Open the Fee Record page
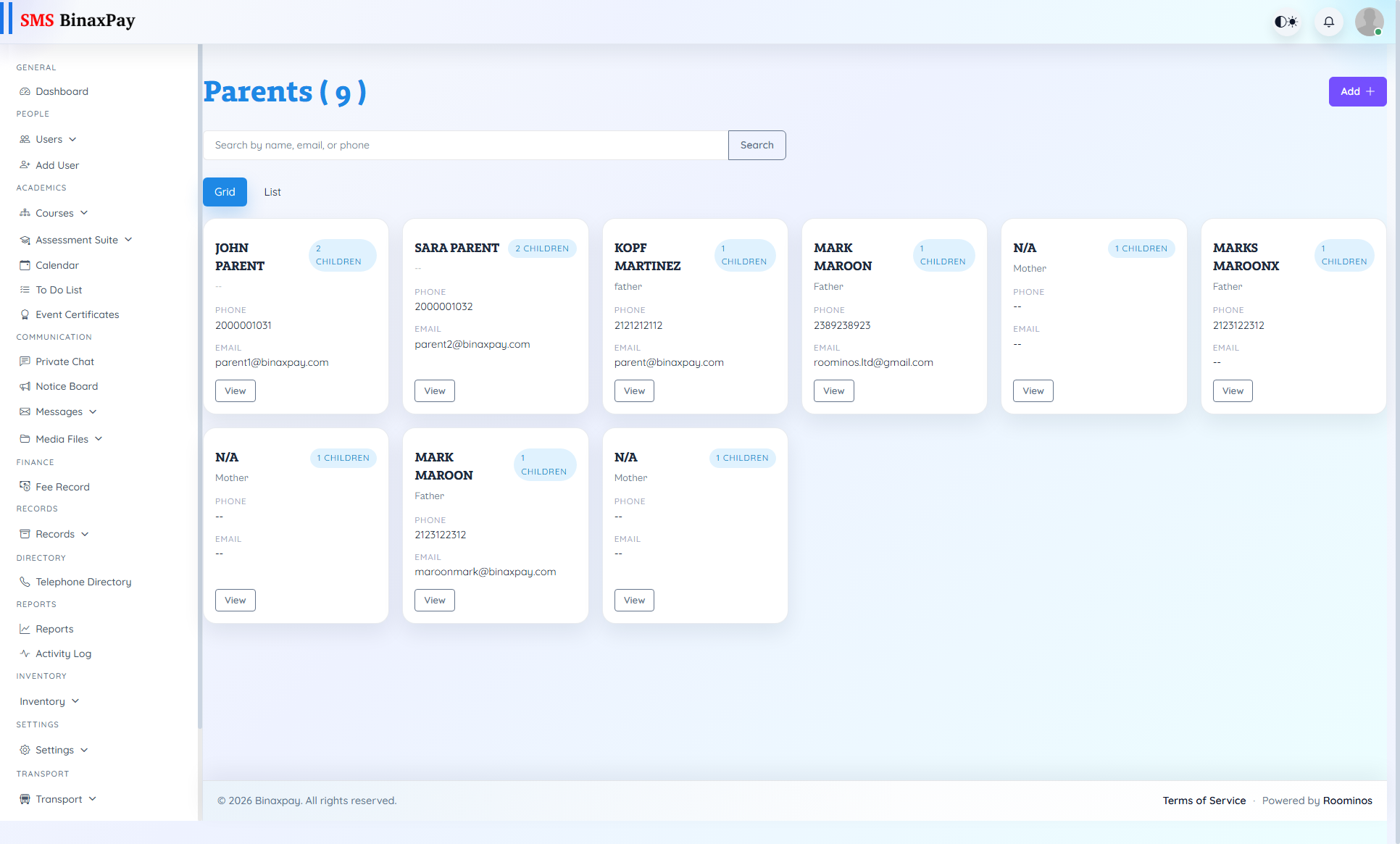This screenshot has height=844, width=1400. (x=62, y=486)
